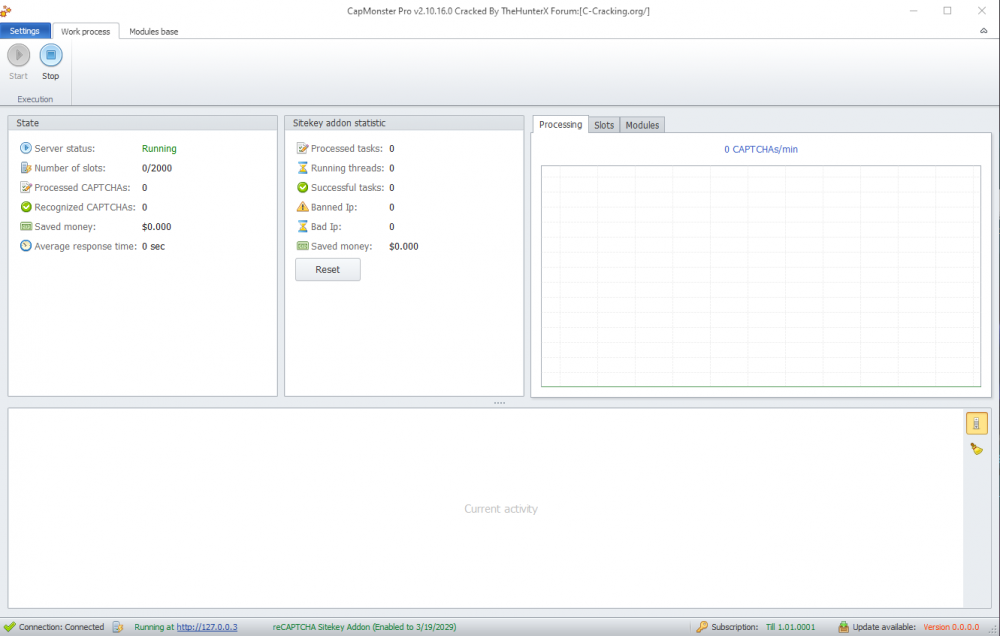Toggle the activity log autoscroll icon
The width and height of the screenshot is (1000, 636).
pyautogui.click(x=976, y=424)
